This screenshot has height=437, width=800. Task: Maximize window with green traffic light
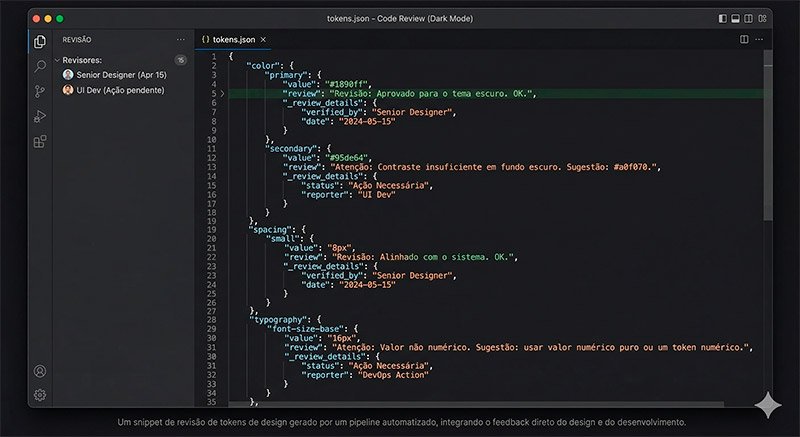point(60,19)
